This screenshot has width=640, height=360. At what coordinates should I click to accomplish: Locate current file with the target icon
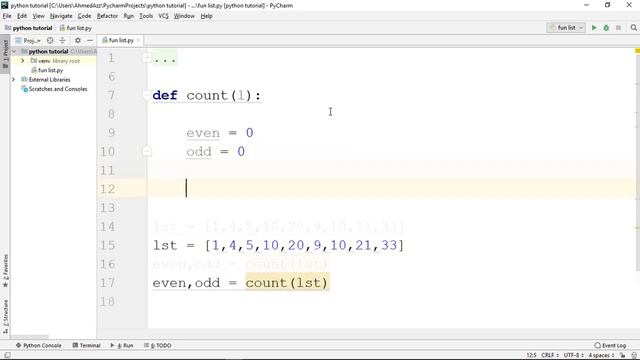tap(50, 40)
